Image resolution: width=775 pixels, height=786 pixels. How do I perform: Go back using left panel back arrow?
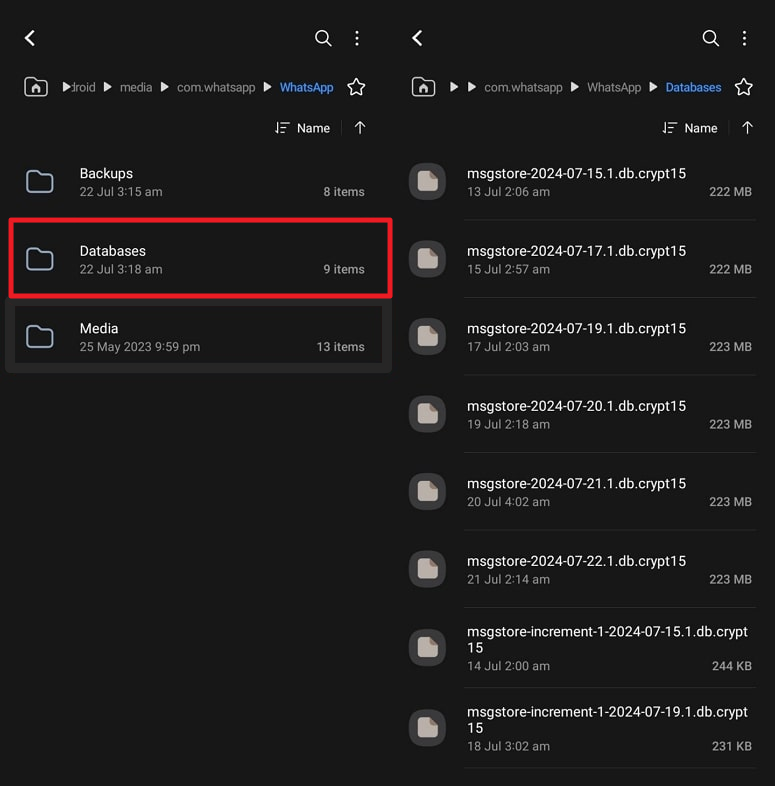click(x=30, y=38)
